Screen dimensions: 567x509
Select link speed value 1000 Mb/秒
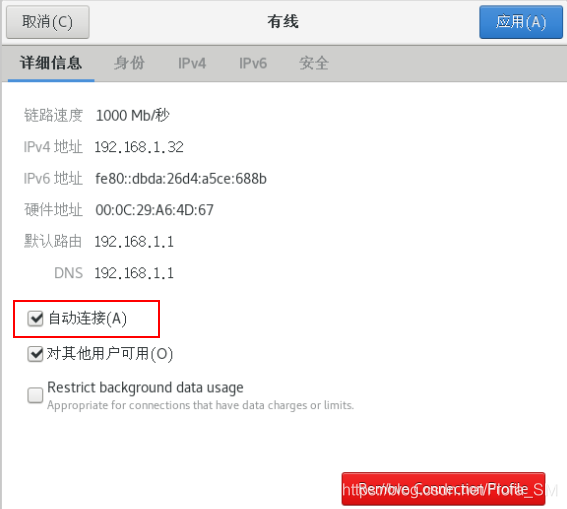tap(132, 116)
